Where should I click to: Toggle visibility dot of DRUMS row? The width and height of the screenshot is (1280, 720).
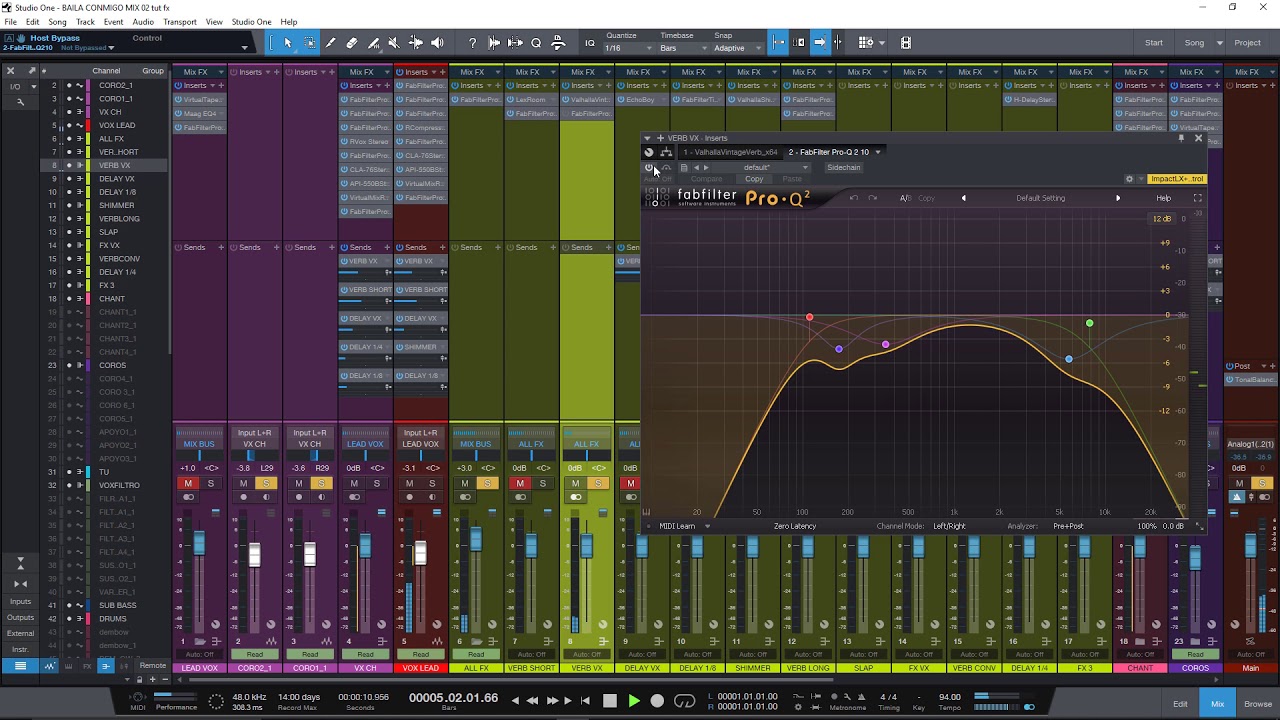coord(69,619)
